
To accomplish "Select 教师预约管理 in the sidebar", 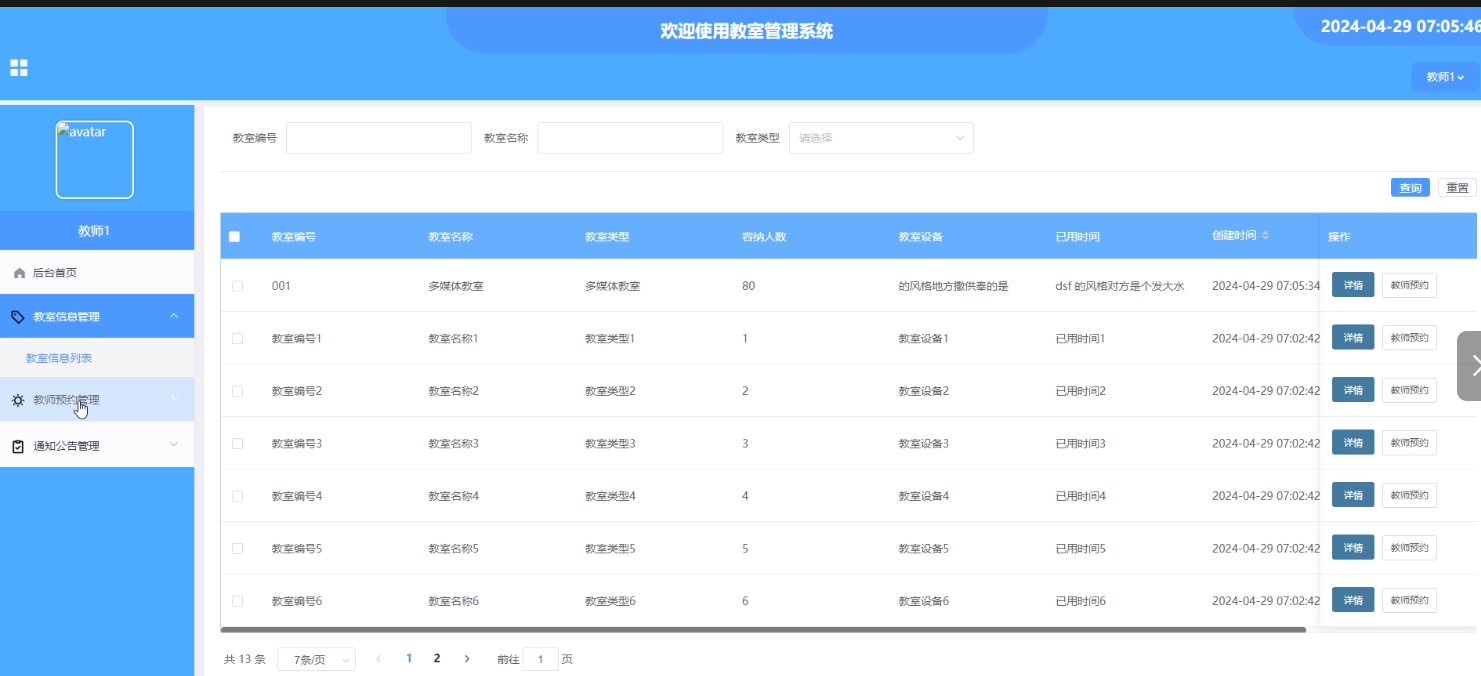I will pos(97,400).
